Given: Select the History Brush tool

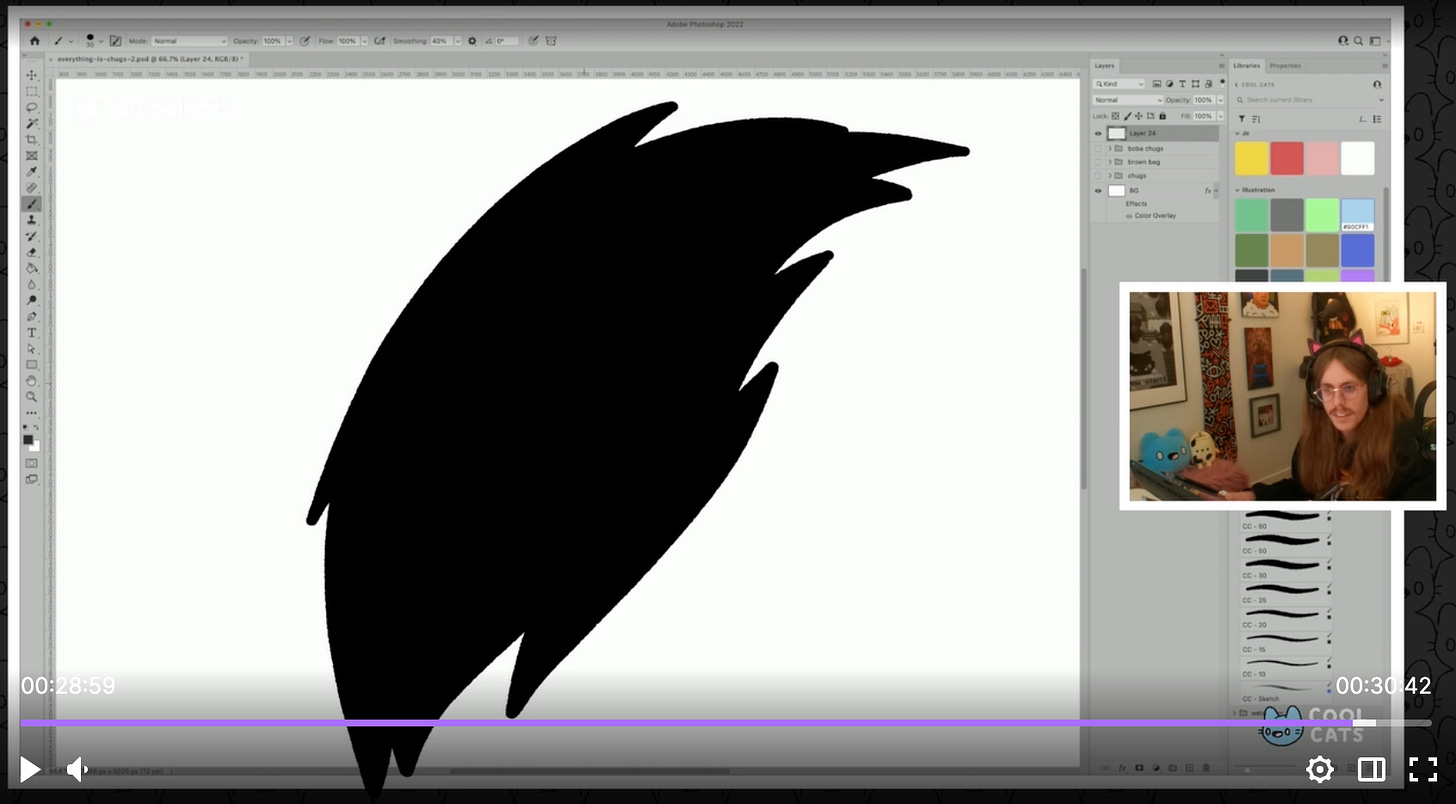Looking at the screenshot, I should point(32,236).
